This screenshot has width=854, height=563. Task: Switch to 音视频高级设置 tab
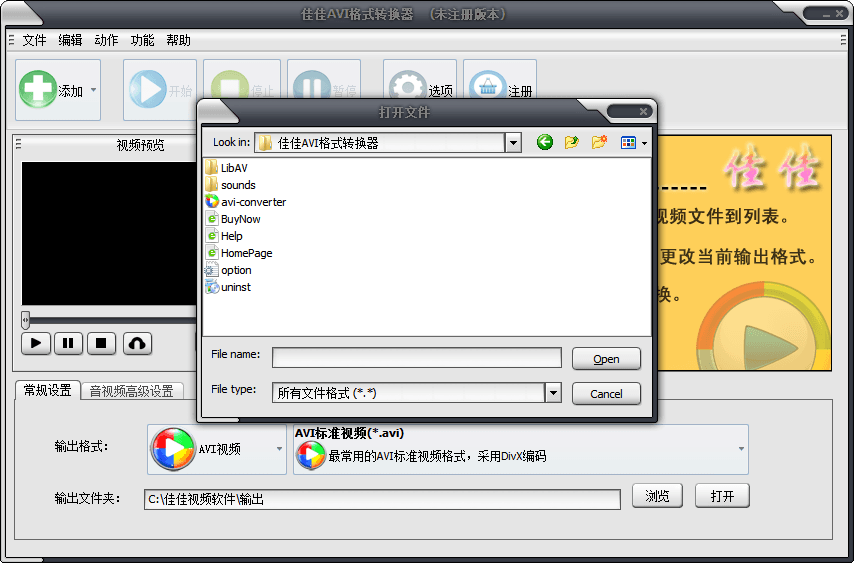click(131, 391)
